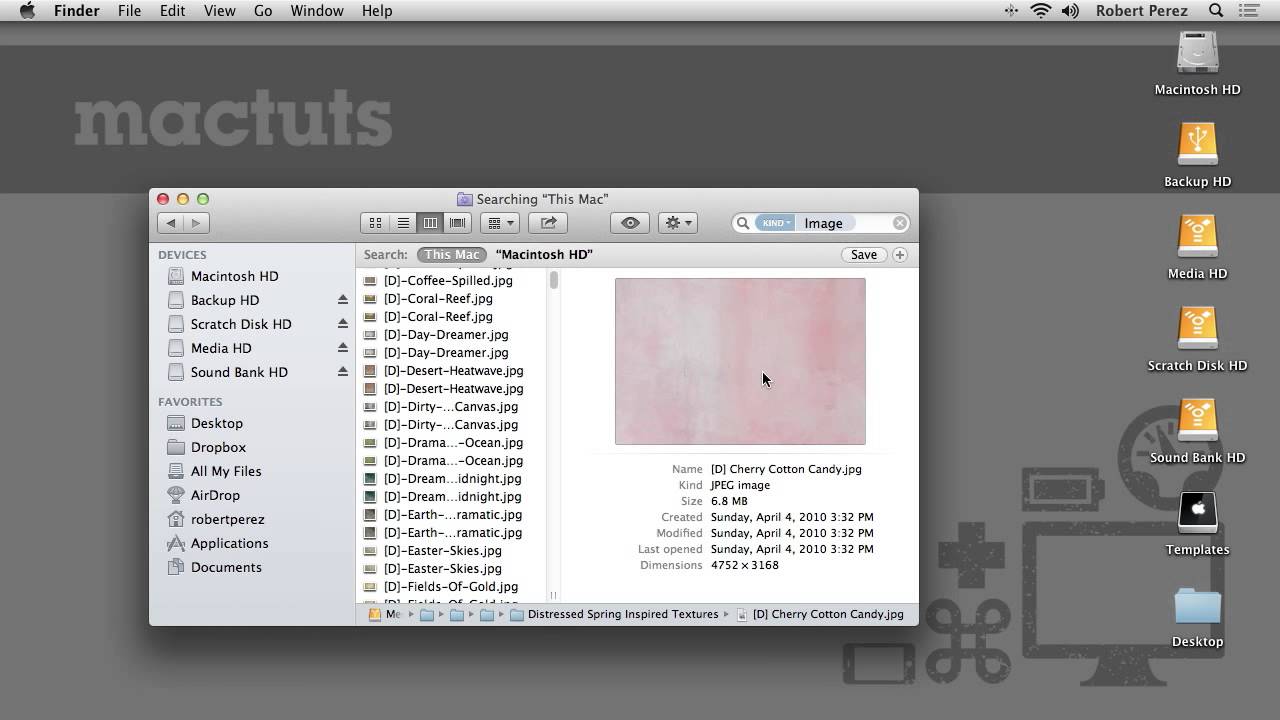The width and height of the screenshot is (1280, 720).
Task: Go back with the left arrow
Action: point(171,223)
